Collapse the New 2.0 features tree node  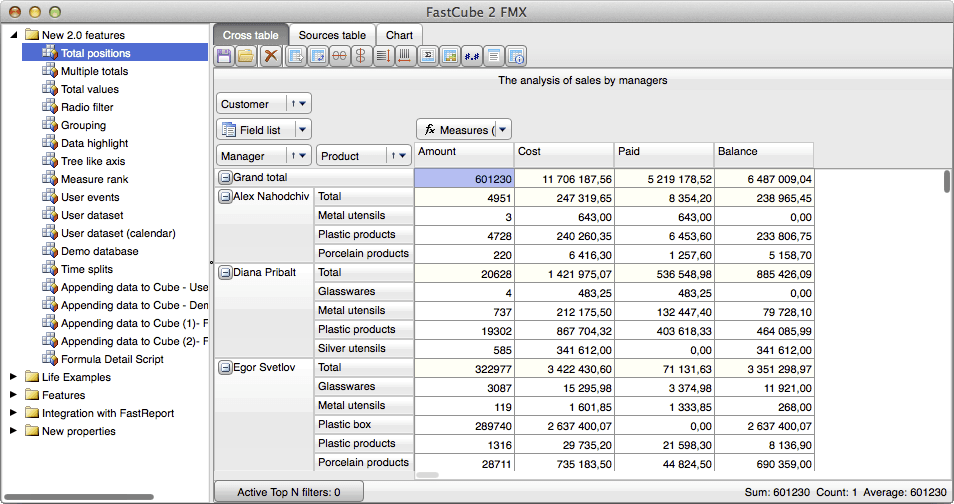(13, 35)
